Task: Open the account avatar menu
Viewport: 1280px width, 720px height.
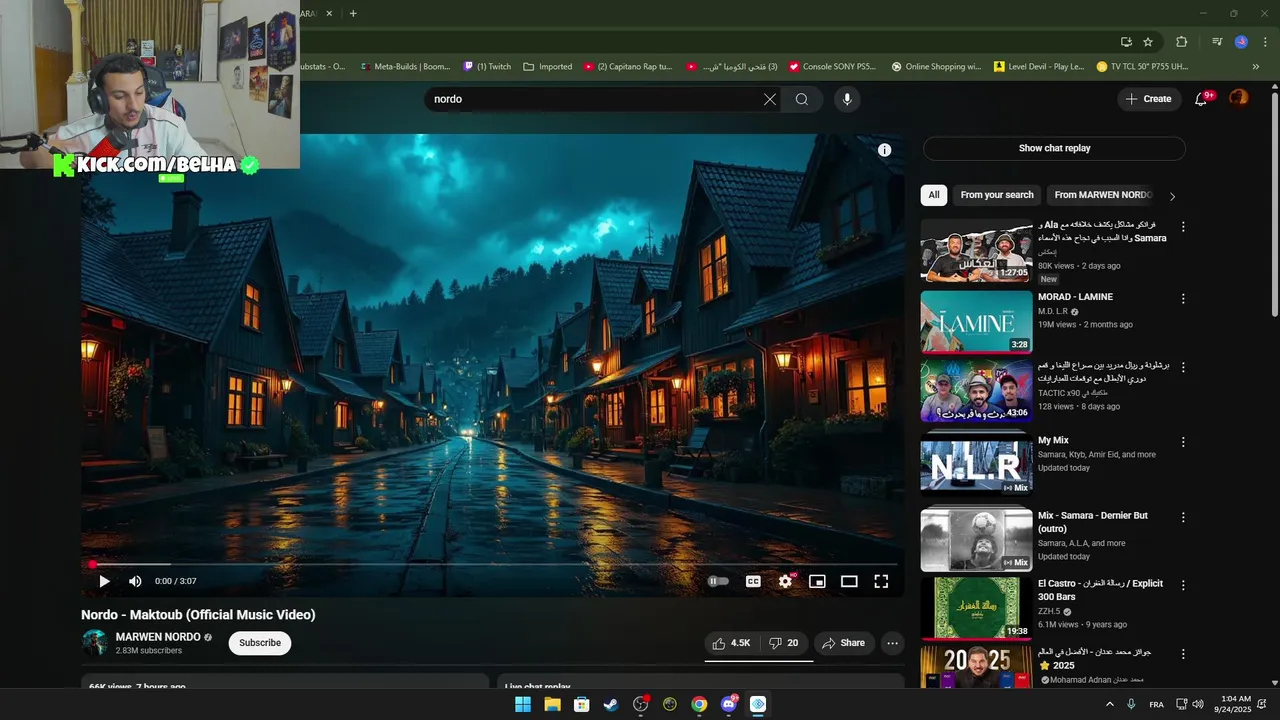Action: [1239, 98]
